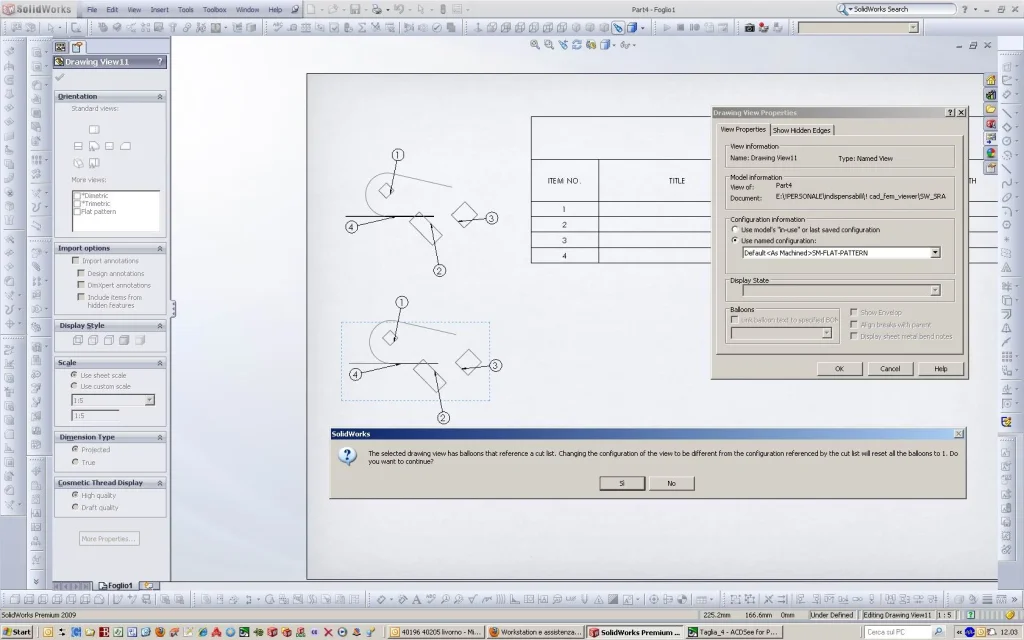Select the Use named configuration radio
This screenshot has width=1024, height=640.
[735, 240]
